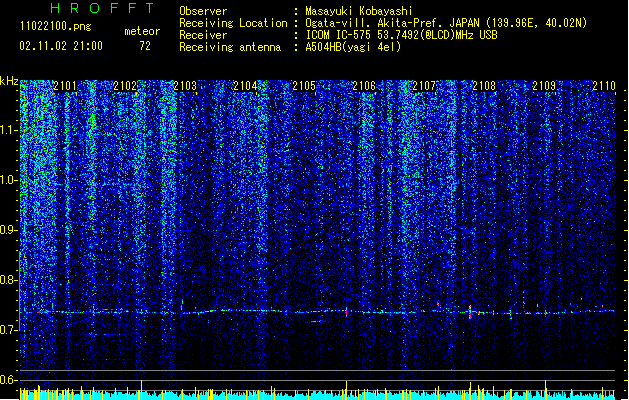Click the 'Observer' label

click(x=203, y=11)
